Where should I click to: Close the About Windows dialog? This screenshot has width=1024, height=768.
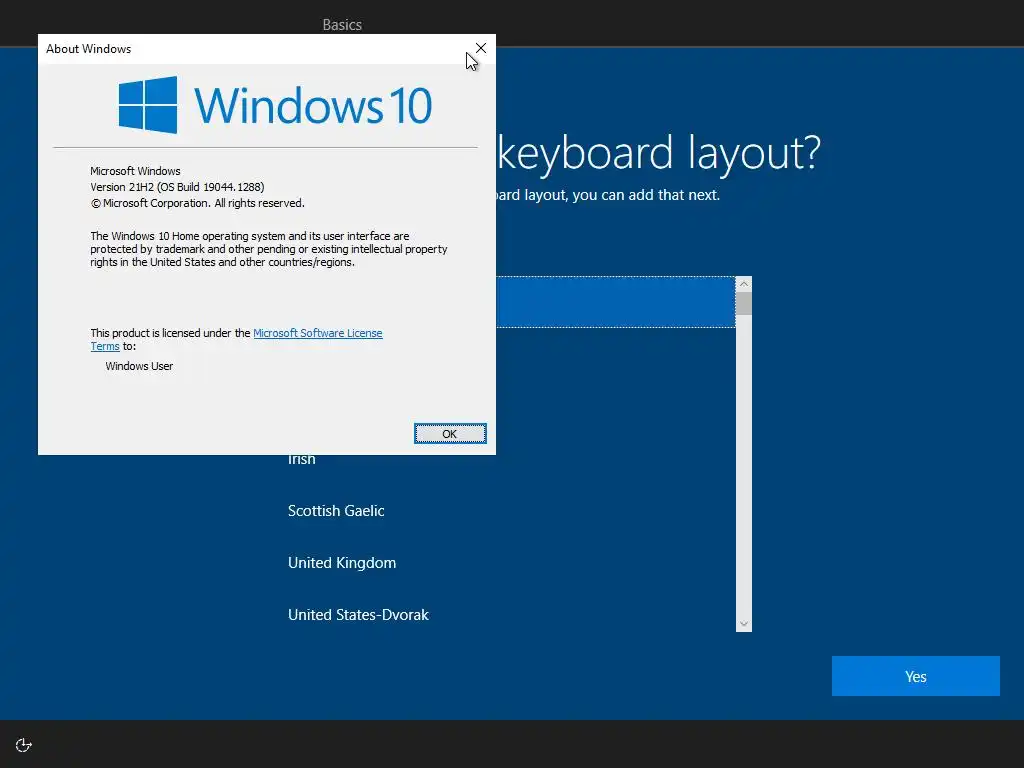point(481,48)
